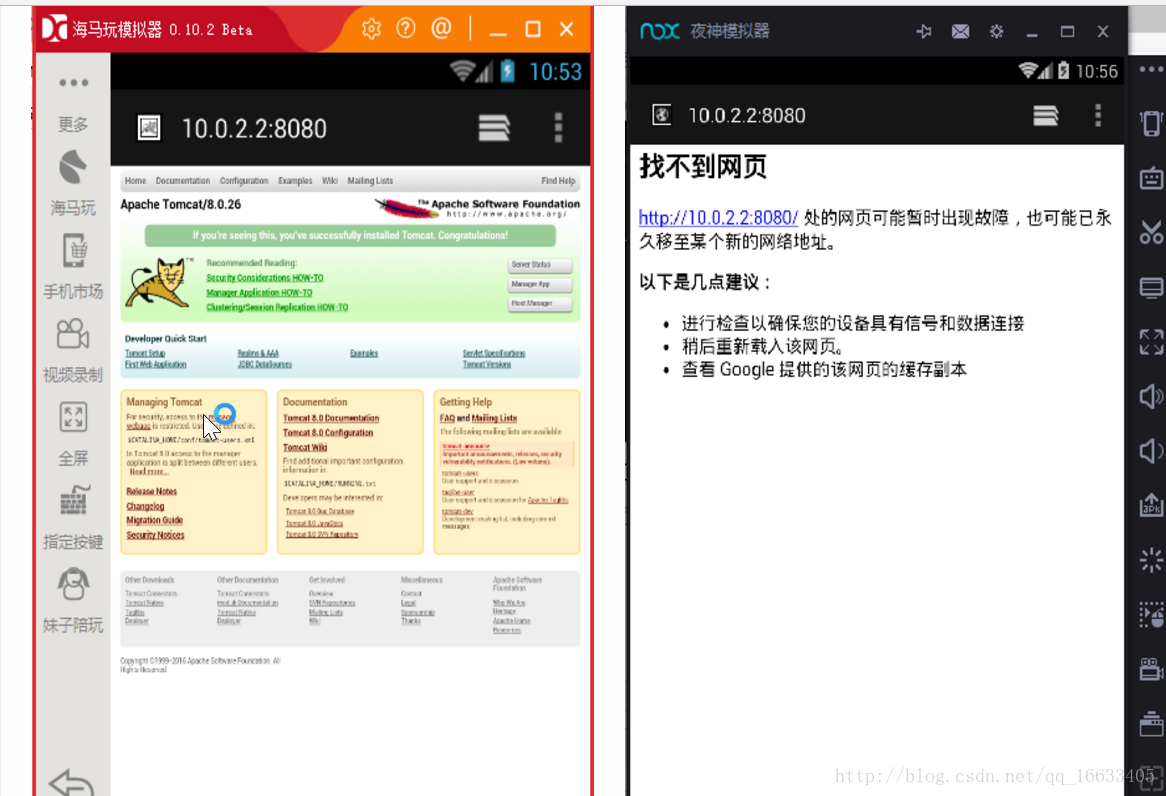Open Configuration in Tomcat nav bar
This screenshot has height=796, width=1166.
[244, 181]
